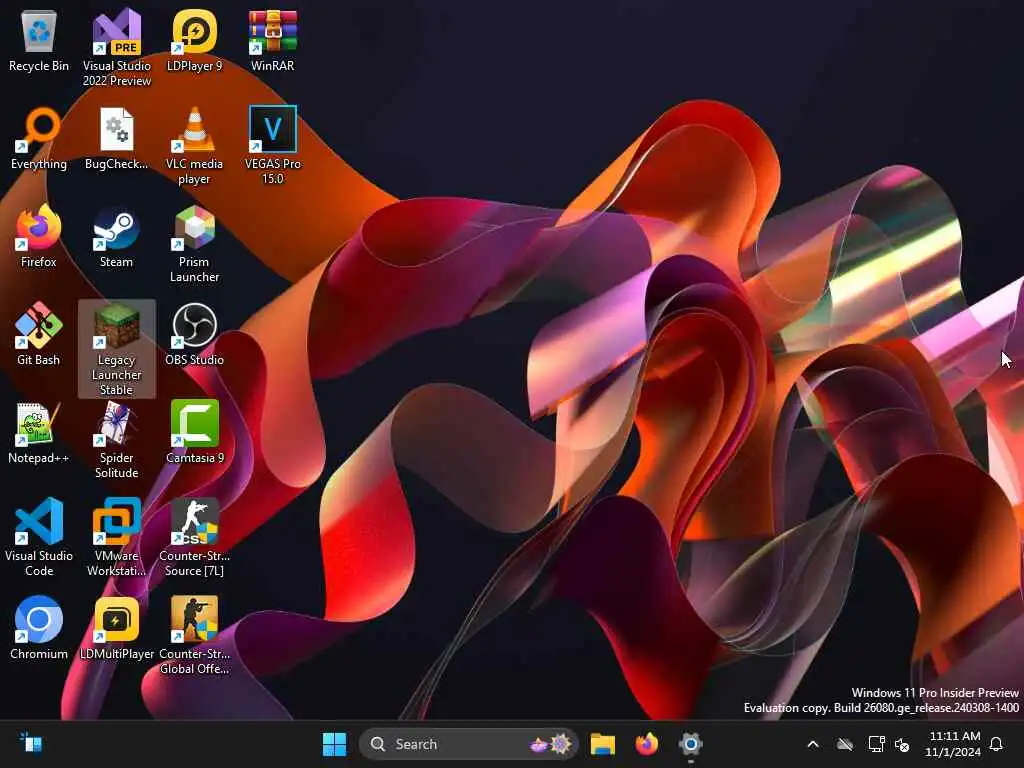Select Counter-Strike Global Offensive shortcut
The image size is (1024, 768).
195,635
